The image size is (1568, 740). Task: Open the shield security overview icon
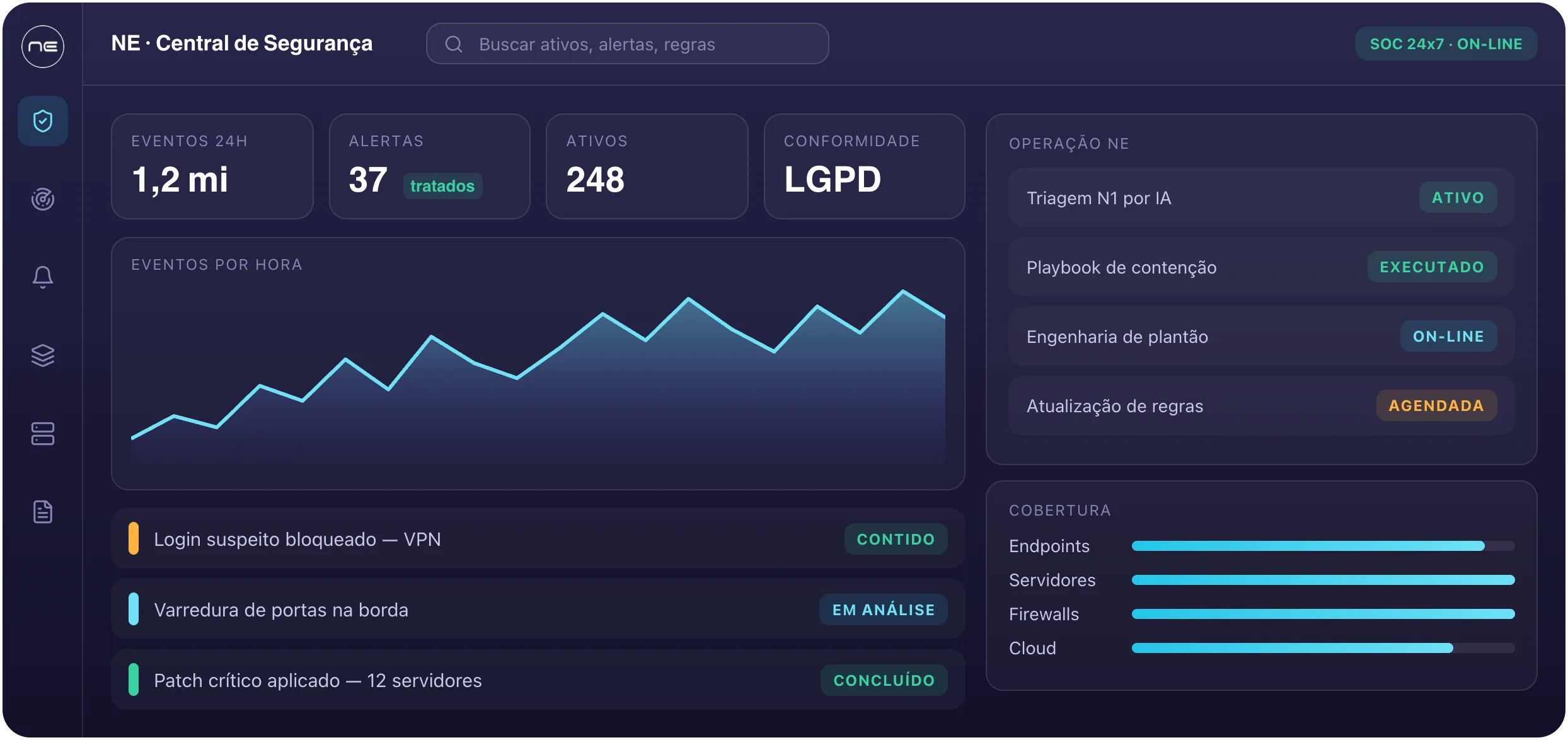pos(43,121)
